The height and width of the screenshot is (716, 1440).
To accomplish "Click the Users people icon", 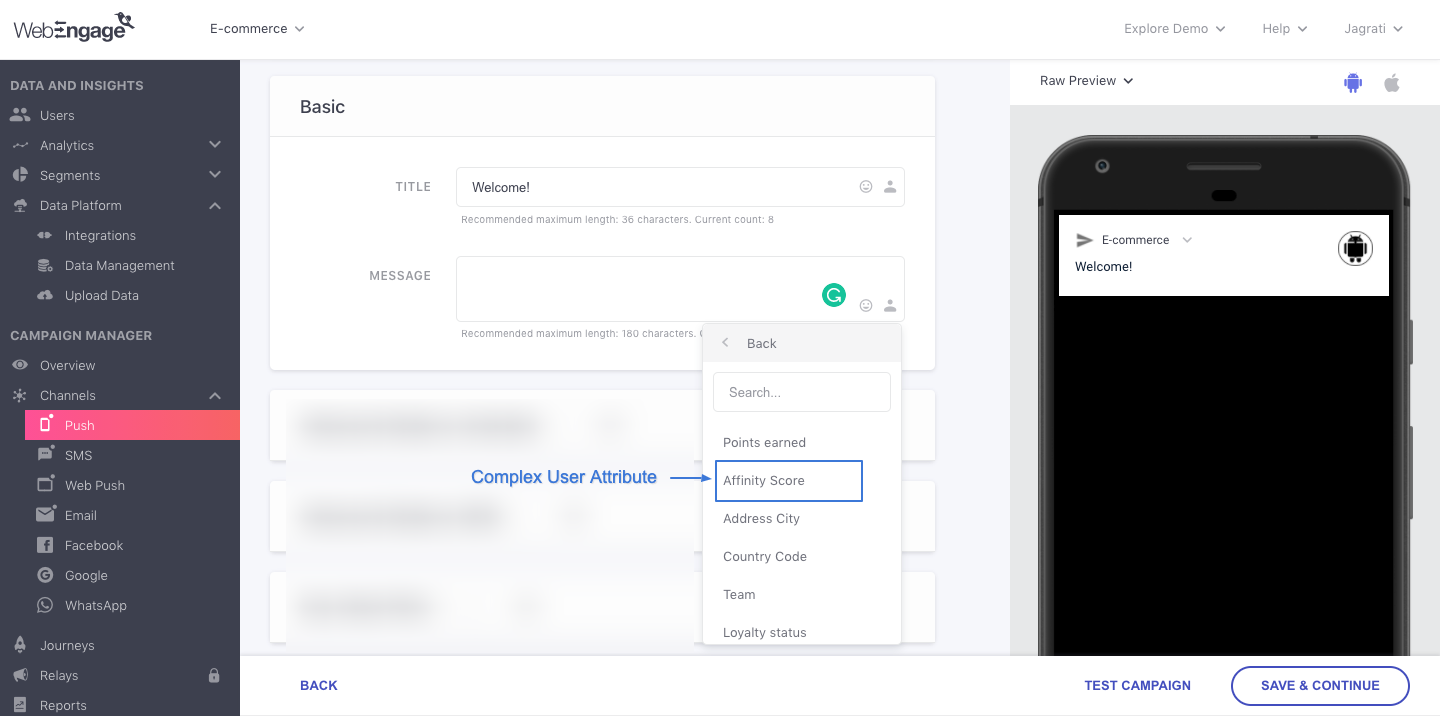I will tap(19, 115).
